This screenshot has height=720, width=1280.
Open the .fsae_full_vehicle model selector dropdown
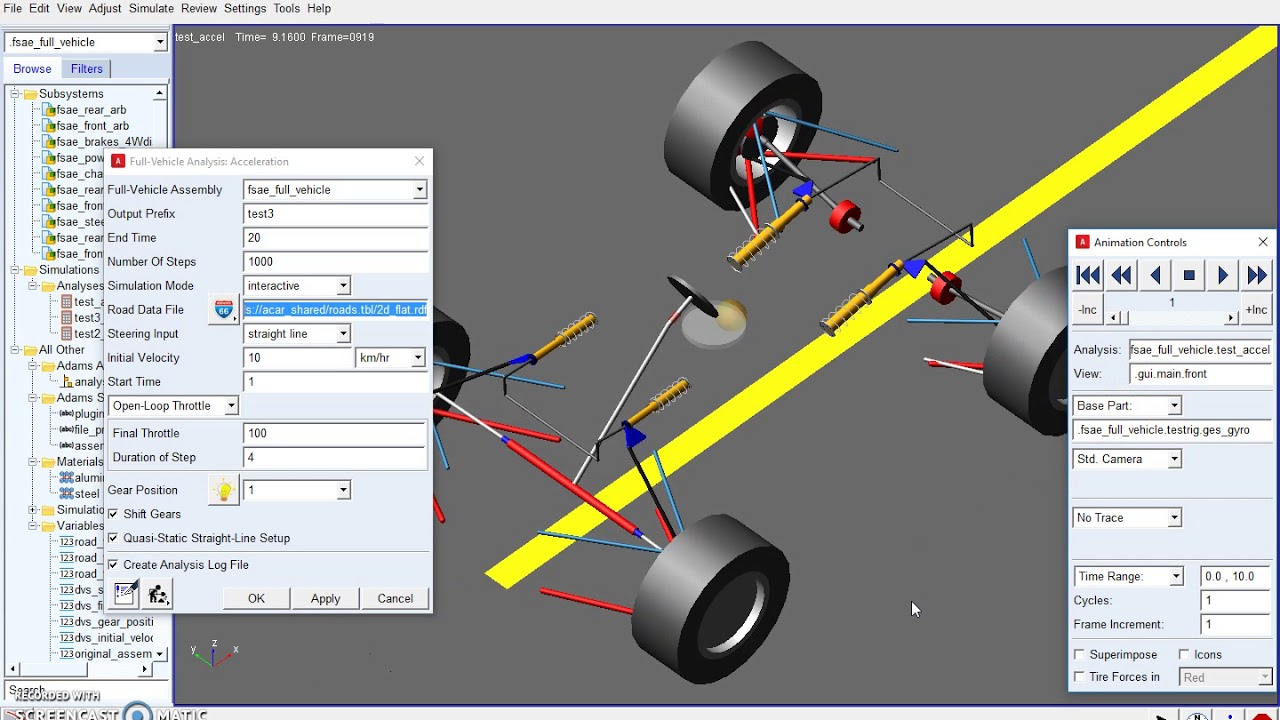pyautogui.click(x=159, y=42)
